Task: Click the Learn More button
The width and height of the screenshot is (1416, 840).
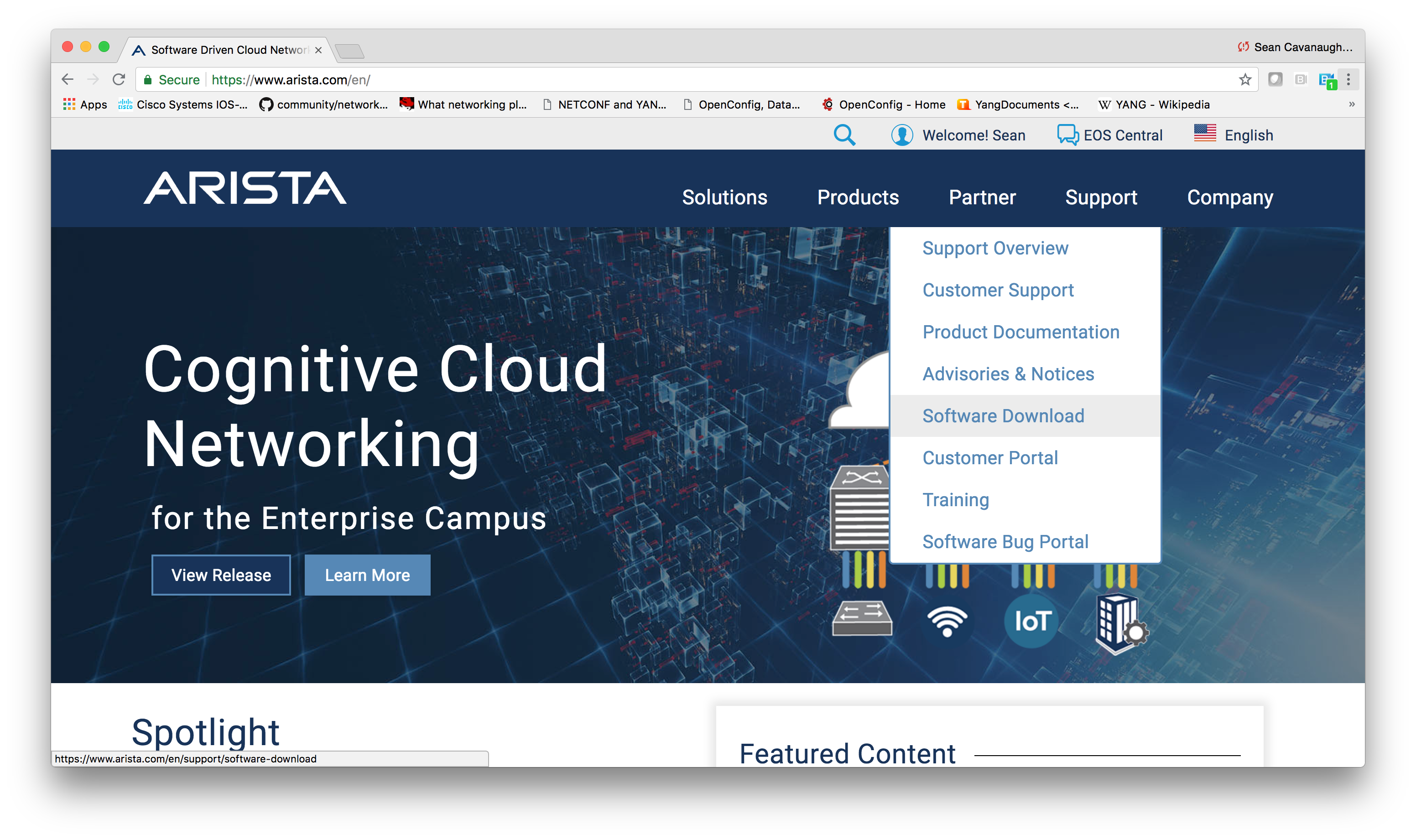Action: click(x=367, y=575)
